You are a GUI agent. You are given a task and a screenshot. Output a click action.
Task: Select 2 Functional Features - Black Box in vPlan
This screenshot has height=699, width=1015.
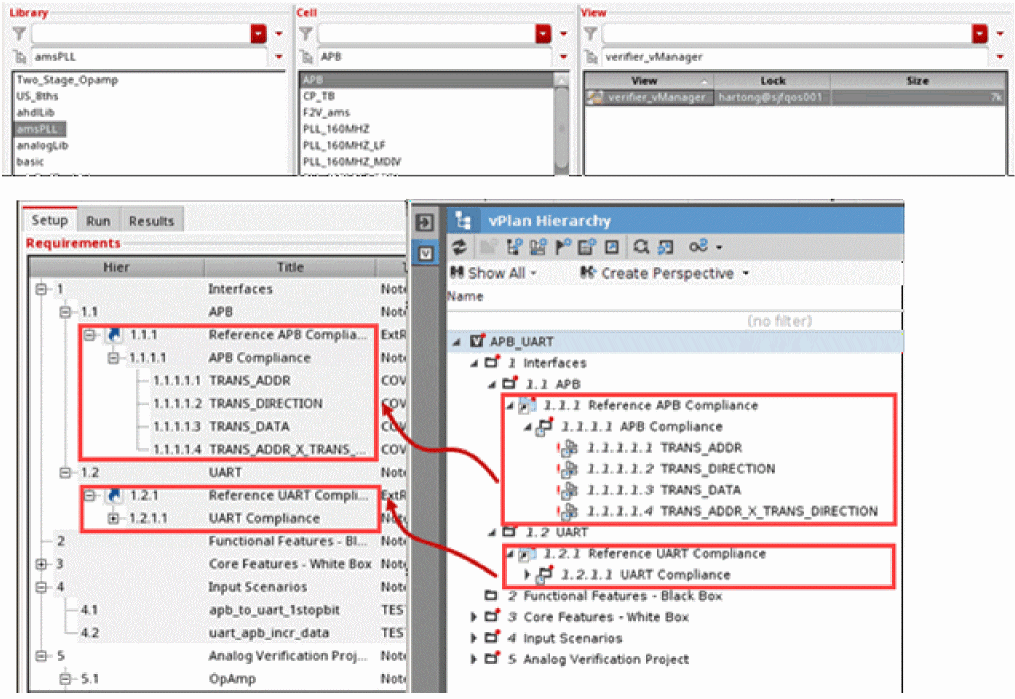click(x=615, y=595)
